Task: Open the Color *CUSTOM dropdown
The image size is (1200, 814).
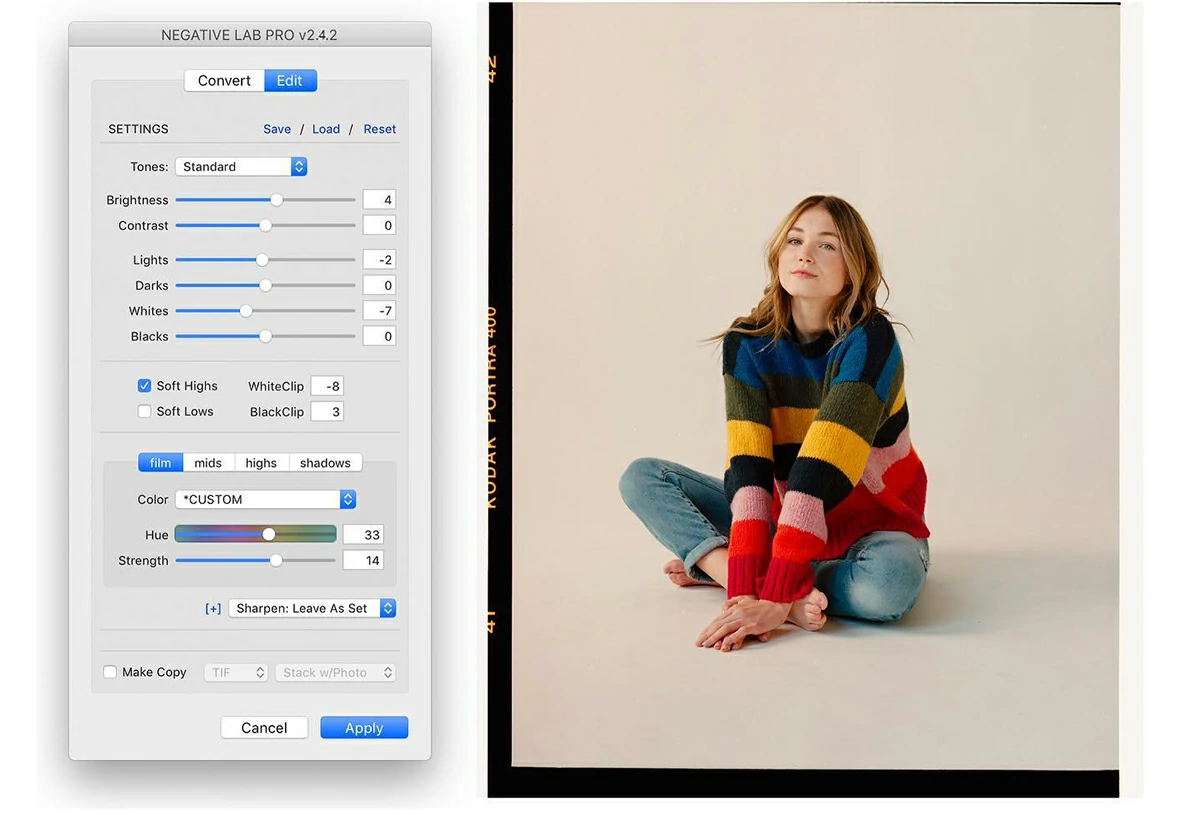Action: pyautogui.click(x=265, y=500)
